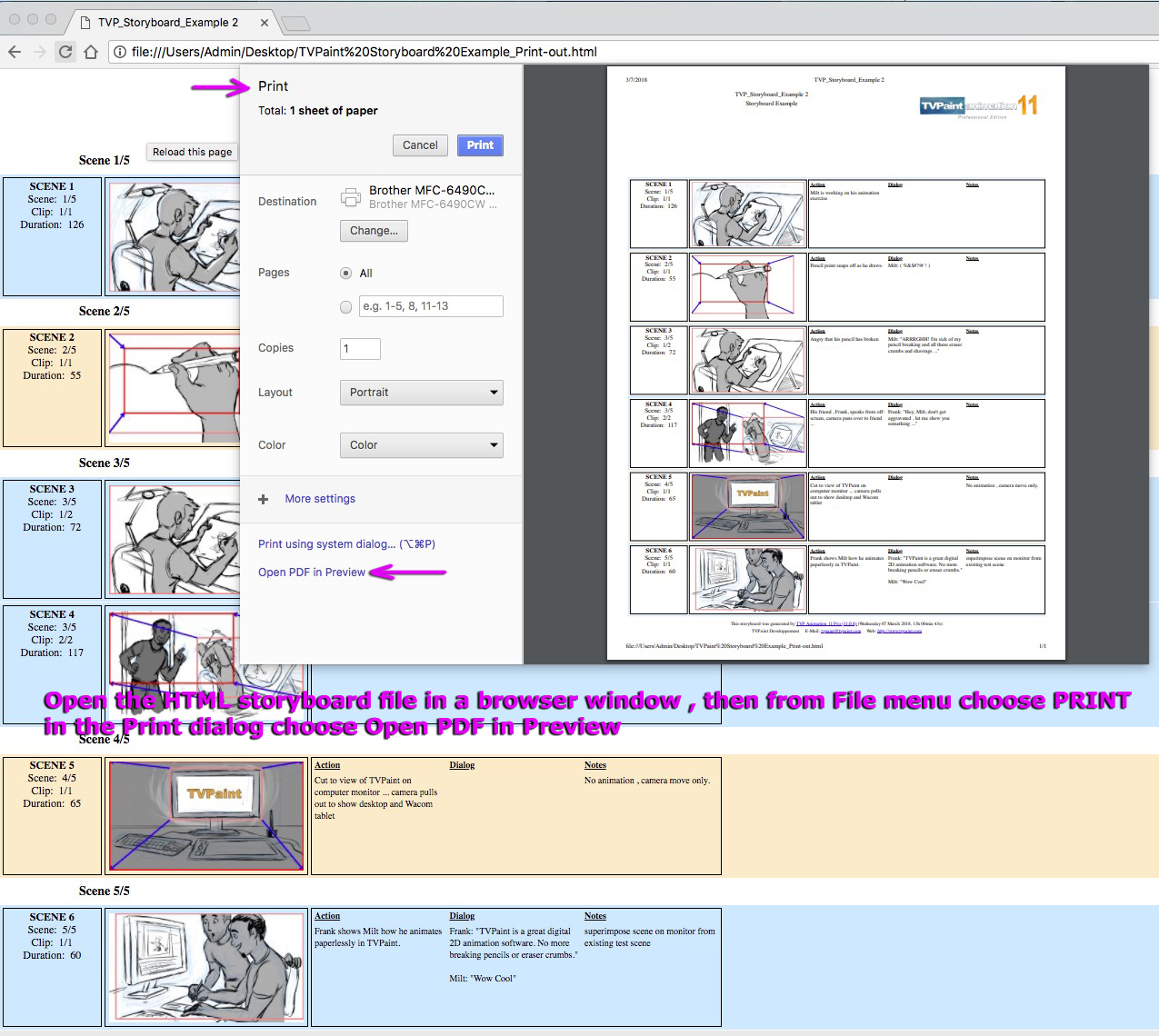Click 'SCENE 1' info cell in the web page
The height and width of the screenshot is (1036, 1159).
(52, 236)
